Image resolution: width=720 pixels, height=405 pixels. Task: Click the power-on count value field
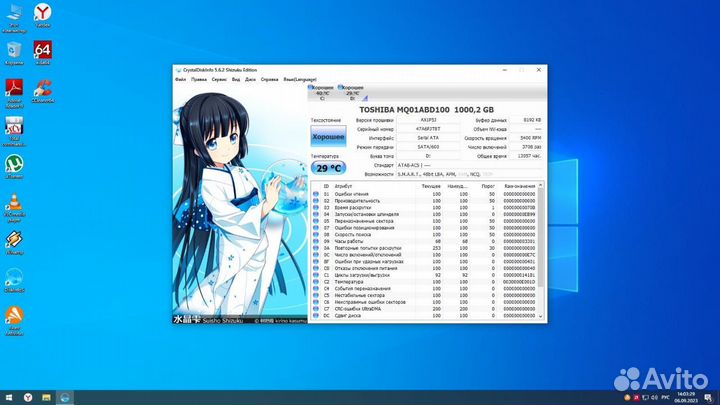(x=526, y=147)
